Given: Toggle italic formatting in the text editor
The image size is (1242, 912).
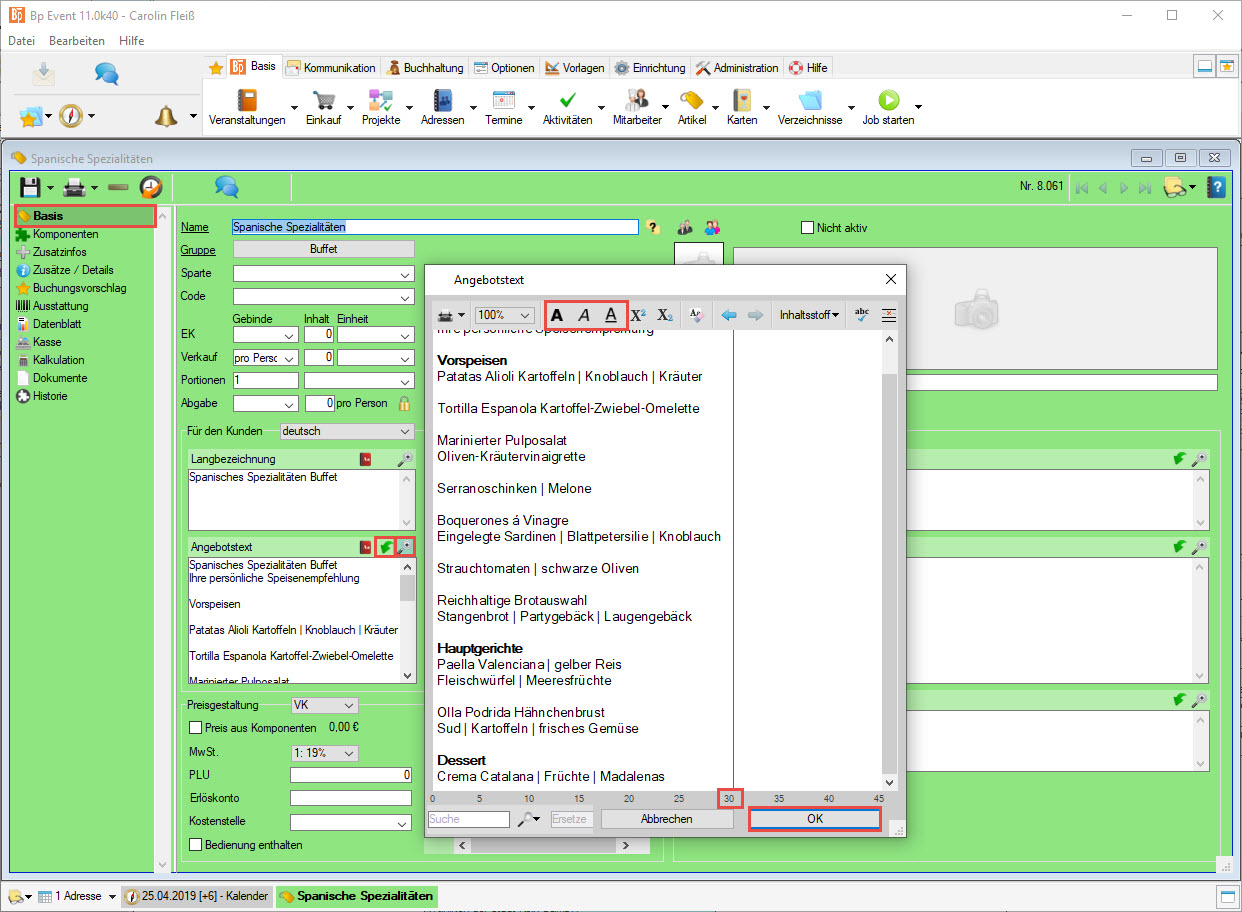Looking at the screenshot, I should (584, 315).
